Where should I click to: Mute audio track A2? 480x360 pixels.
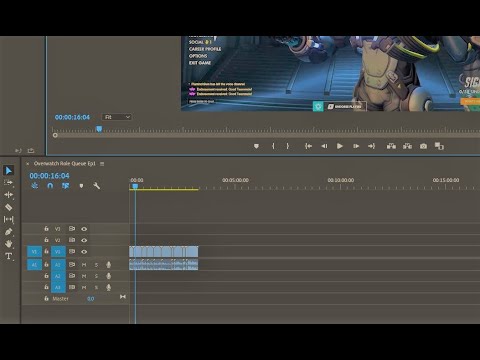point(84,276)
